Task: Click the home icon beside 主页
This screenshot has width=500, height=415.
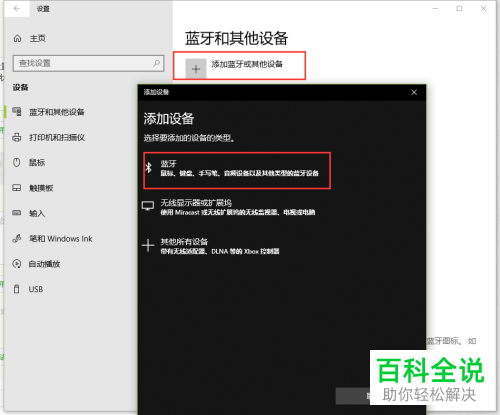Action: click(x=17, y=39)
